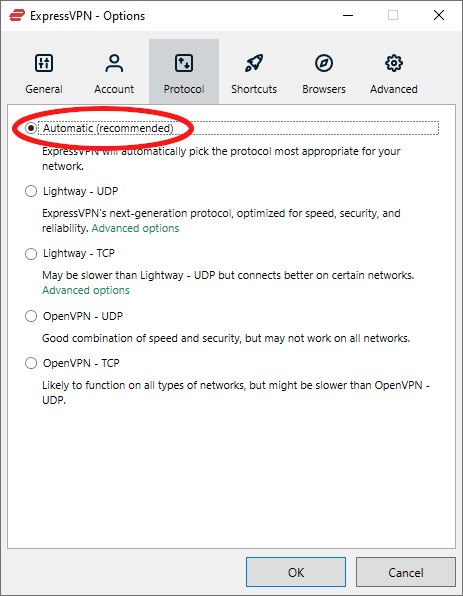Click the ExpressVPN logo in title bar
Screen dimensions: 463x596
[x=17, y=16]
